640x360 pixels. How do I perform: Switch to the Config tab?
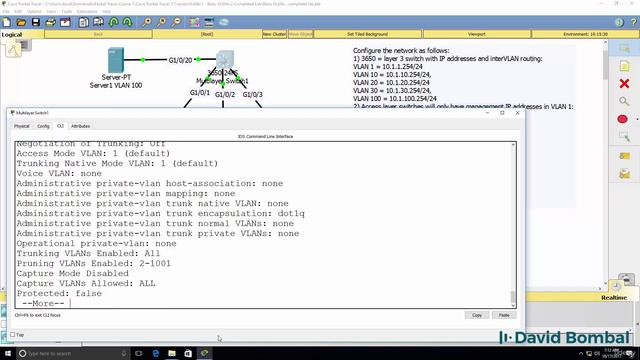[43, 126]
